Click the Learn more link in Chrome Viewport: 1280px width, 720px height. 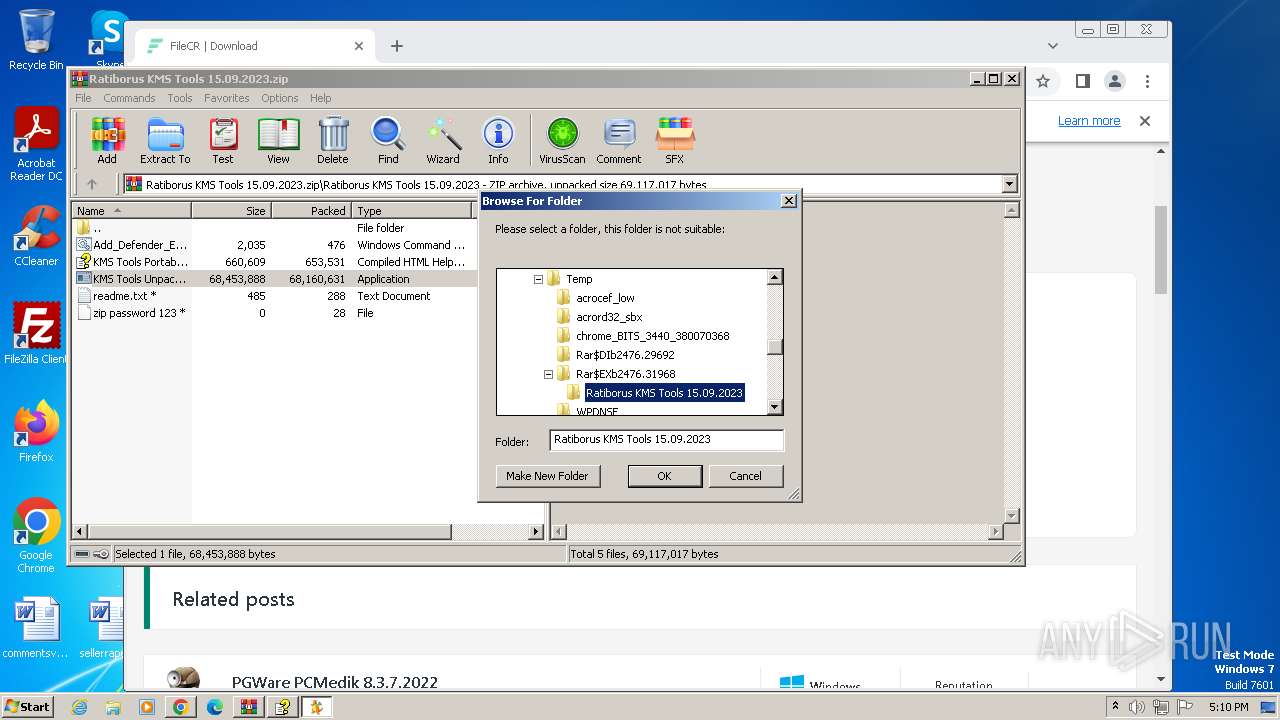[x=1089, y=121]
